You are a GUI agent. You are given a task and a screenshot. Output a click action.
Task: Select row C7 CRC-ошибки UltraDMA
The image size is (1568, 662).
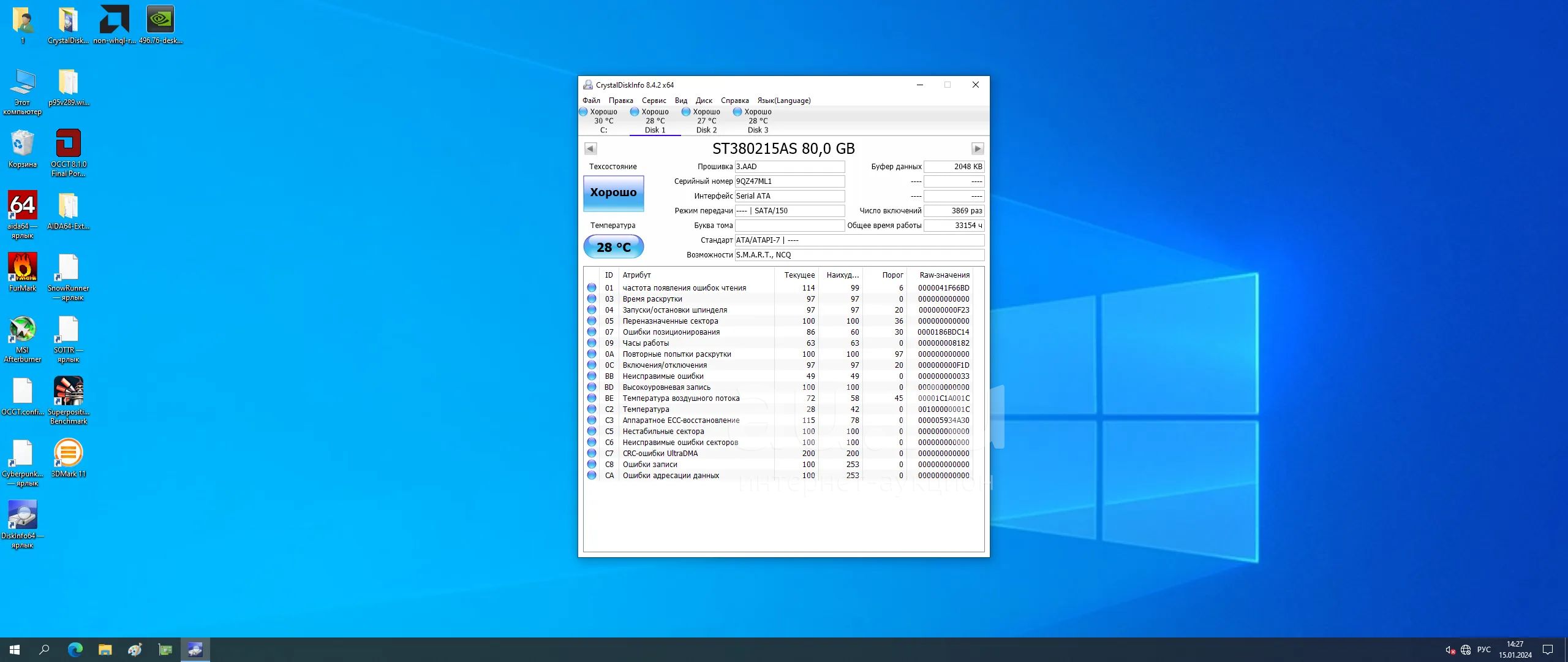tap(778, 454)
